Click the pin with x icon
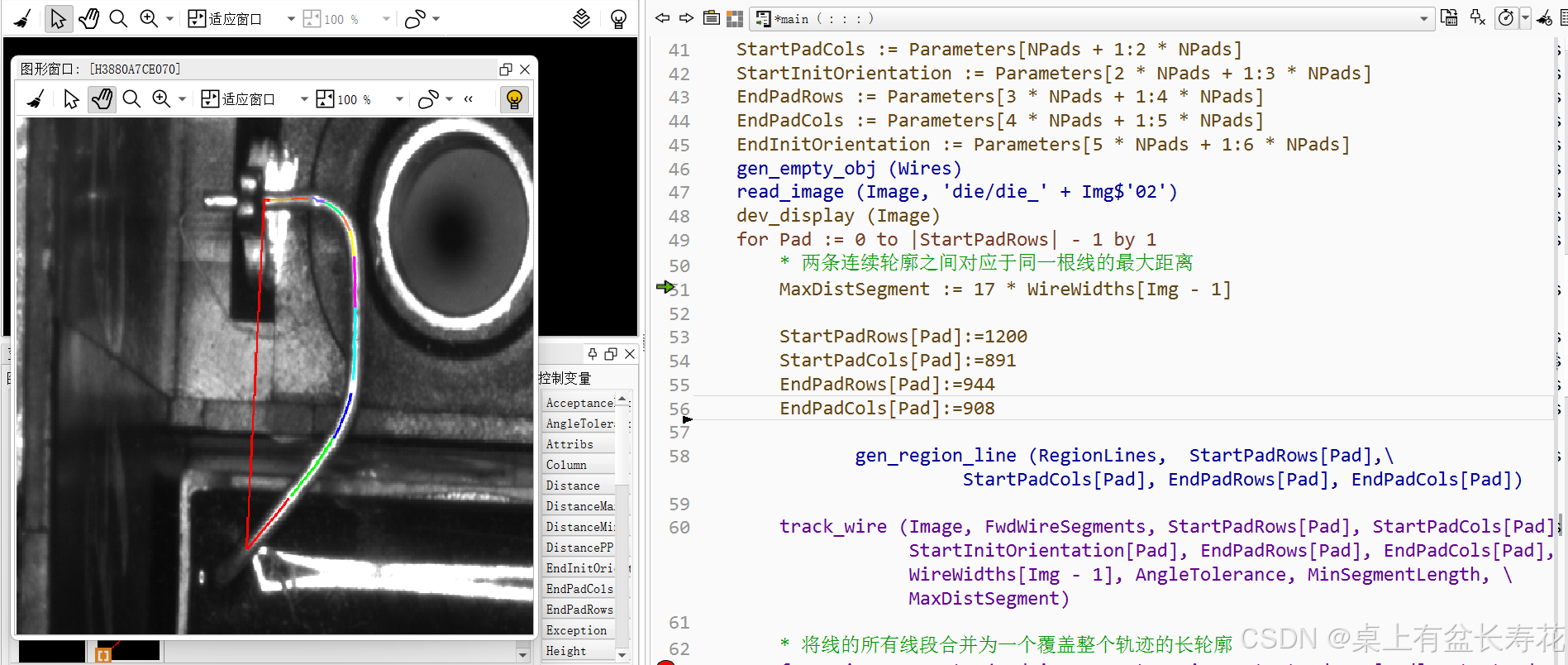This screenshot has width=1568, height=665. click(1478, 17)
